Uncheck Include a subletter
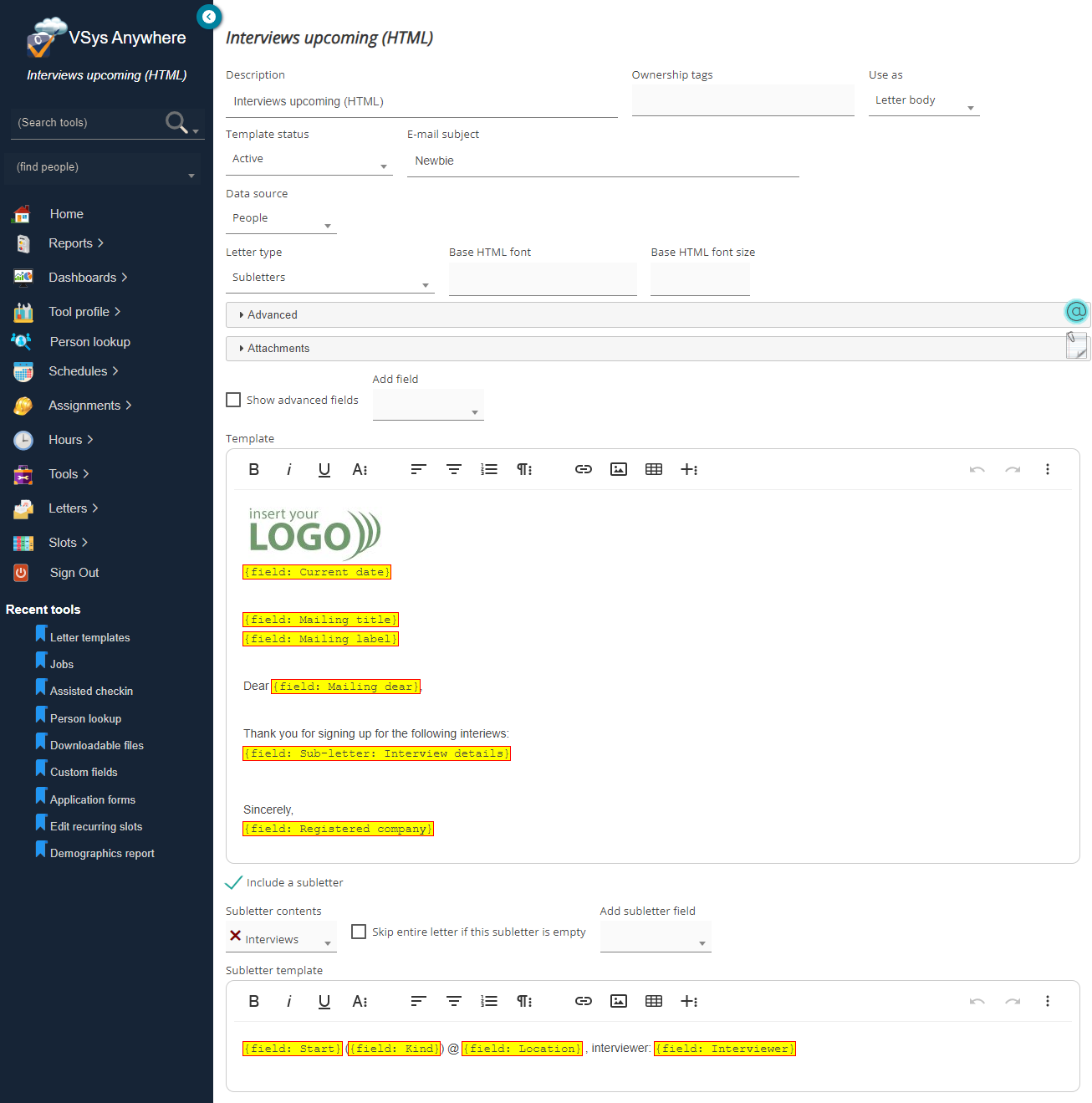This screenshot has width=1092, height=1103. 234,883
